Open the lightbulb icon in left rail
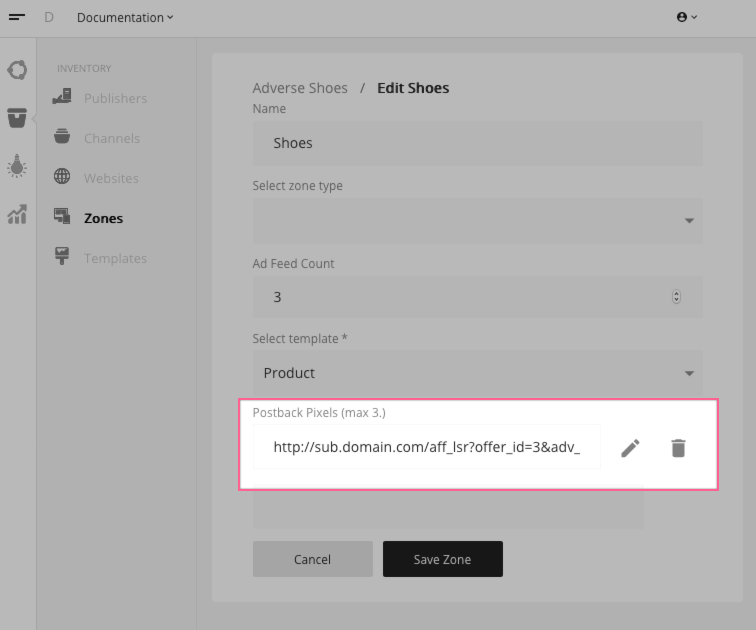The image size is (756, 630). [x=17, y=166]
